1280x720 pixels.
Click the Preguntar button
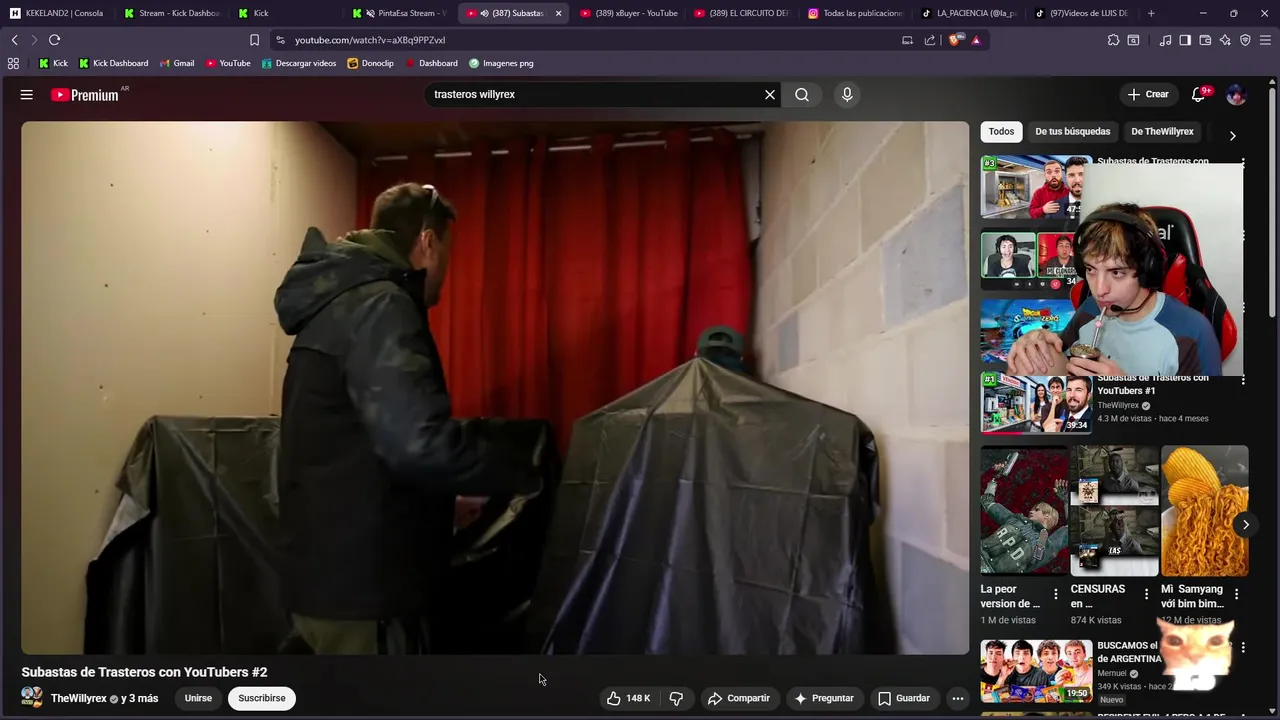click(x=823, y=698)
